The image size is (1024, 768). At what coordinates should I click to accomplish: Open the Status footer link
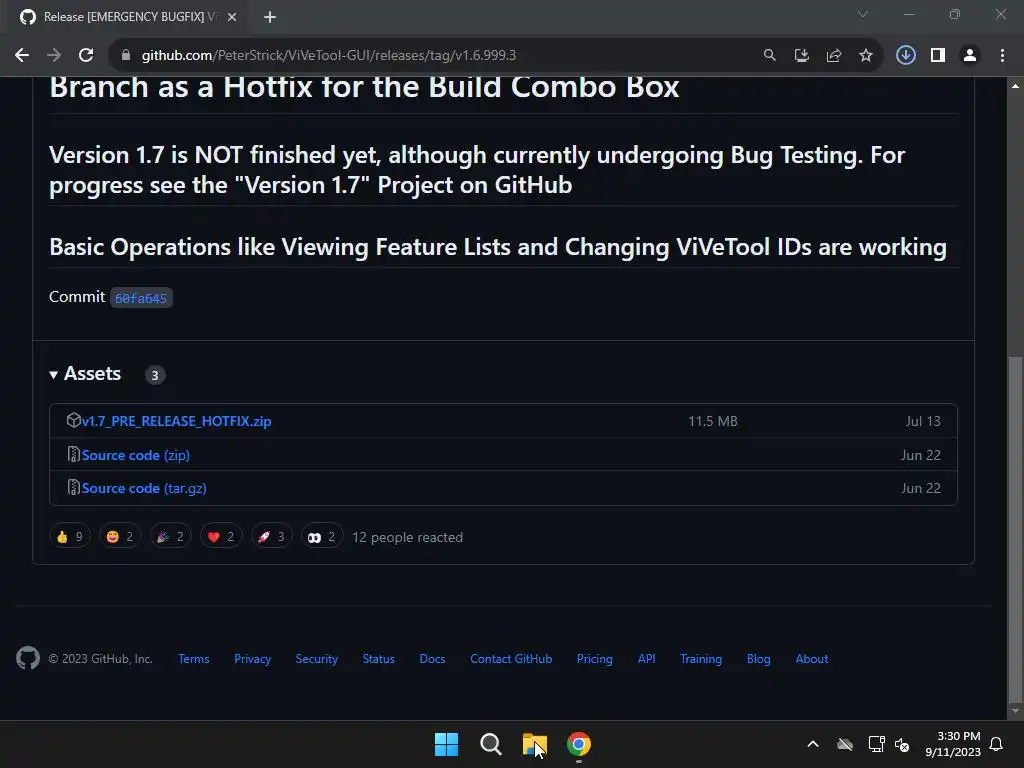(379, 659)
